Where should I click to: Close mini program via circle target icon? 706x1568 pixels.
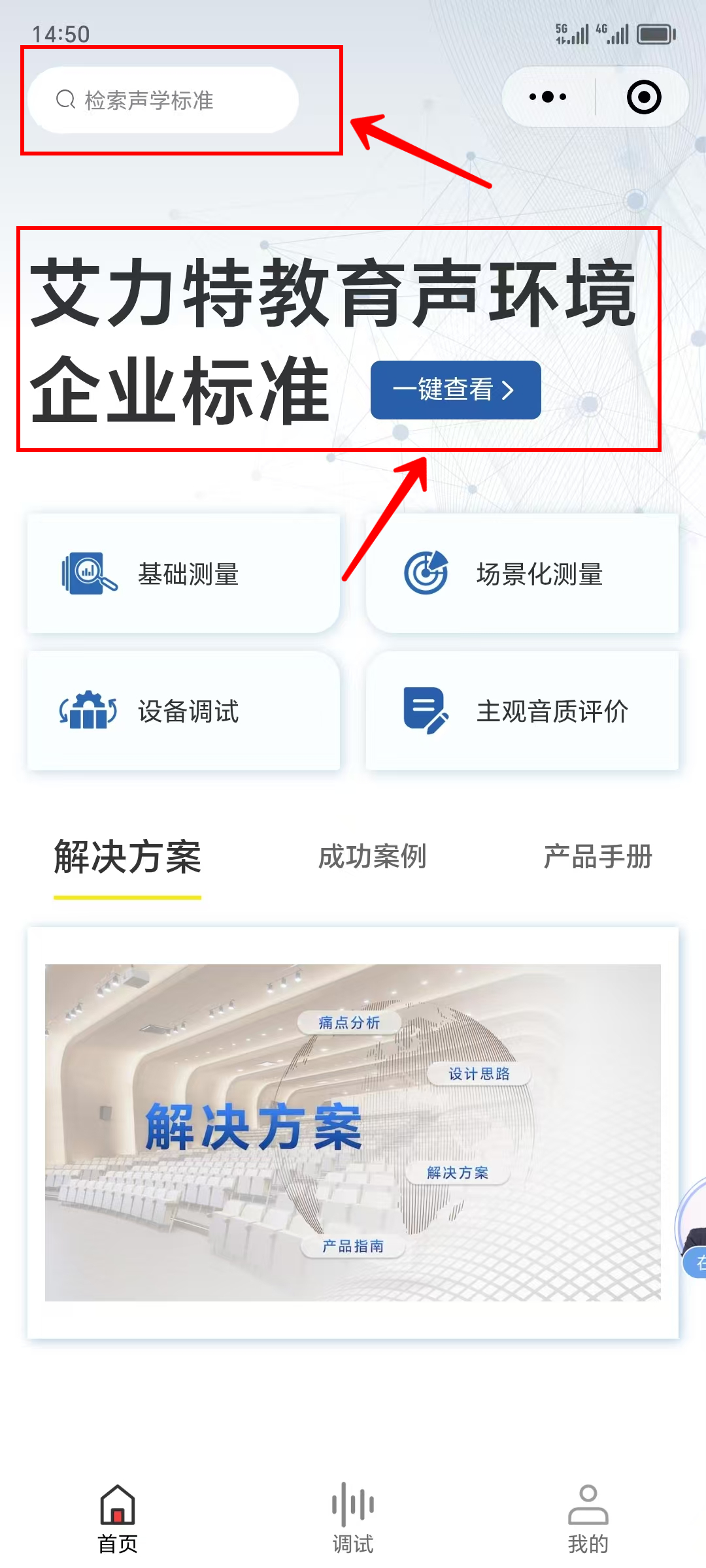644,97
